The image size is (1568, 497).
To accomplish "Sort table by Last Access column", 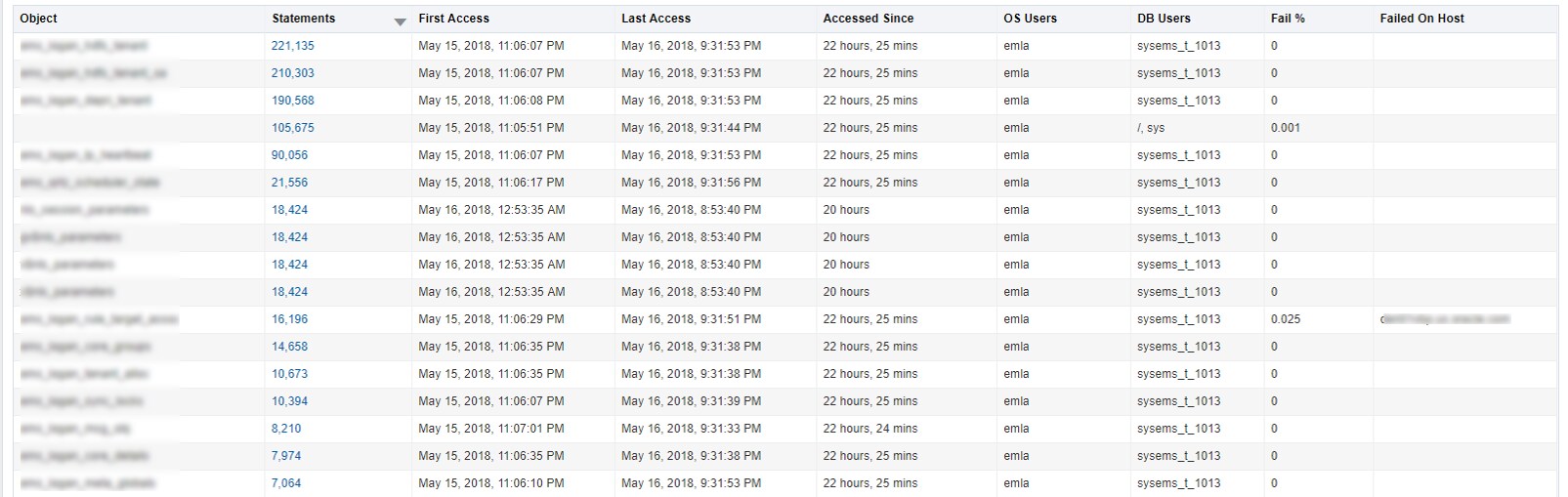I will 656,19.
